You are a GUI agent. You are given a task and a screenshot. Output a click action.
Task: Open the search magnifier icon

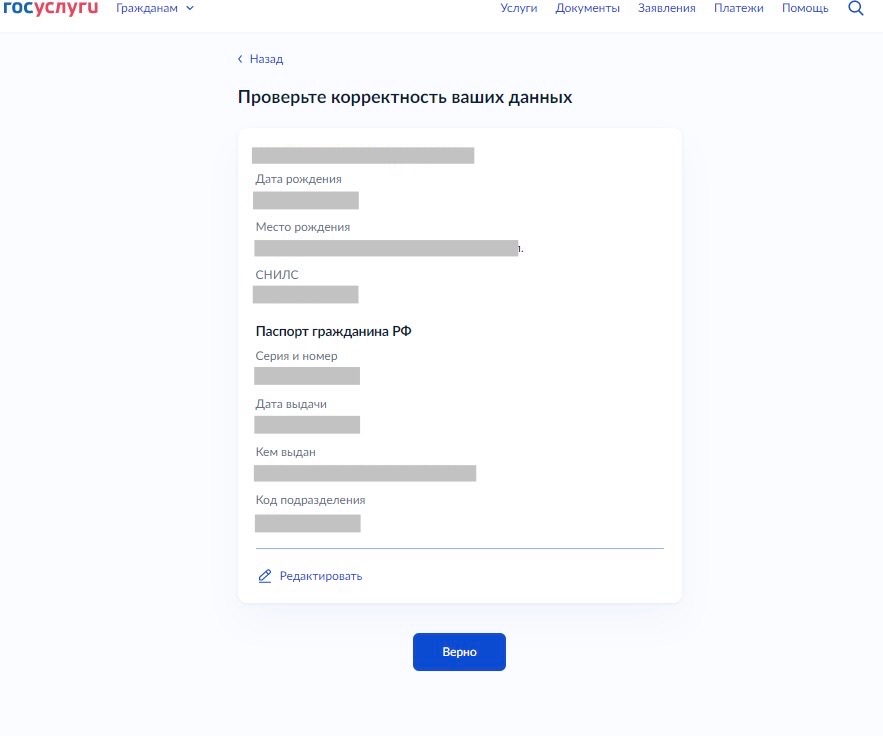click(x=855, y=8)
